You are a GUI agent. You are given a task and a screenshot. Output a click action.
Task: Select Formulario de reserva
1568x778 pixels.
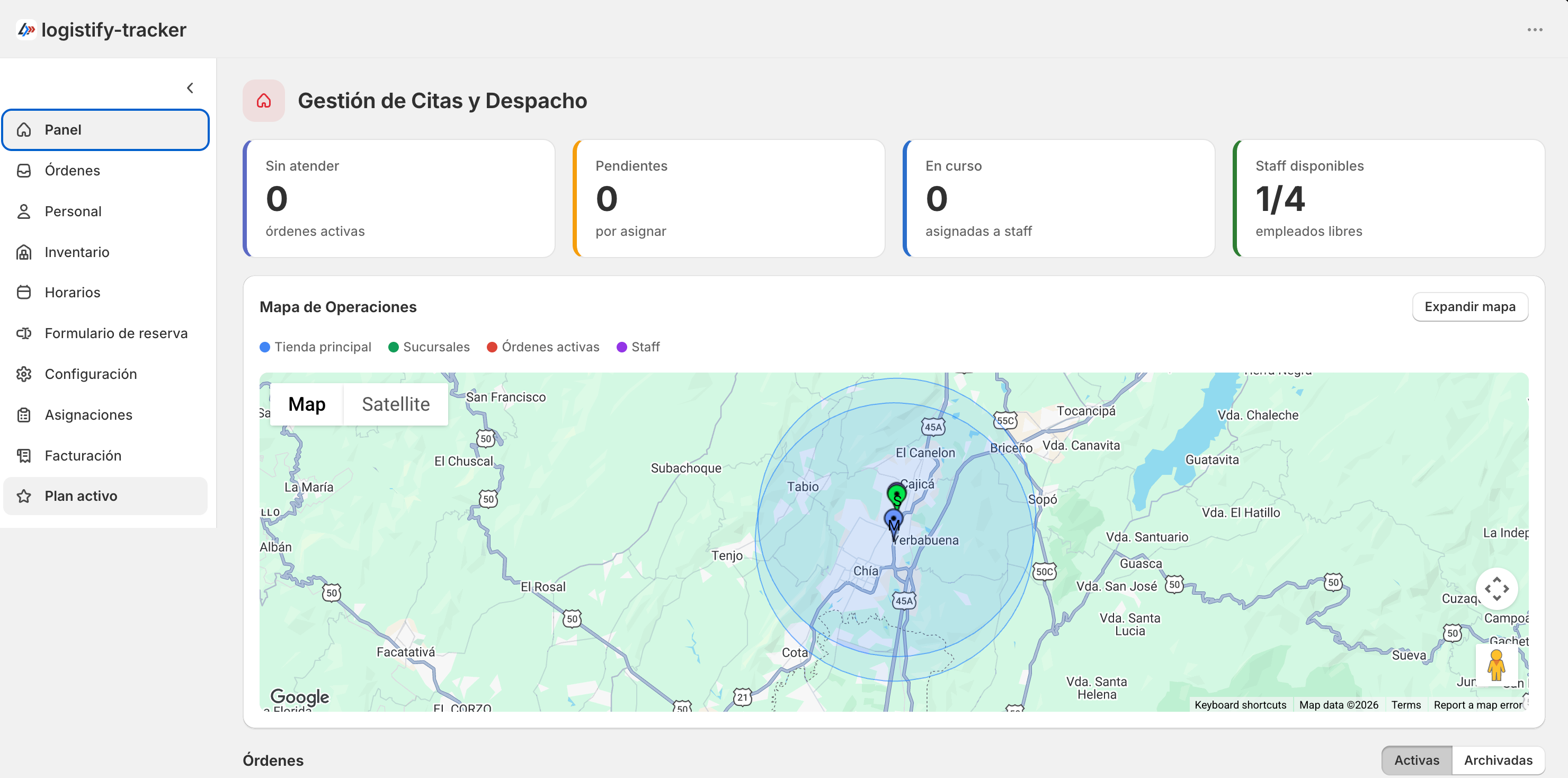[105, 333]
